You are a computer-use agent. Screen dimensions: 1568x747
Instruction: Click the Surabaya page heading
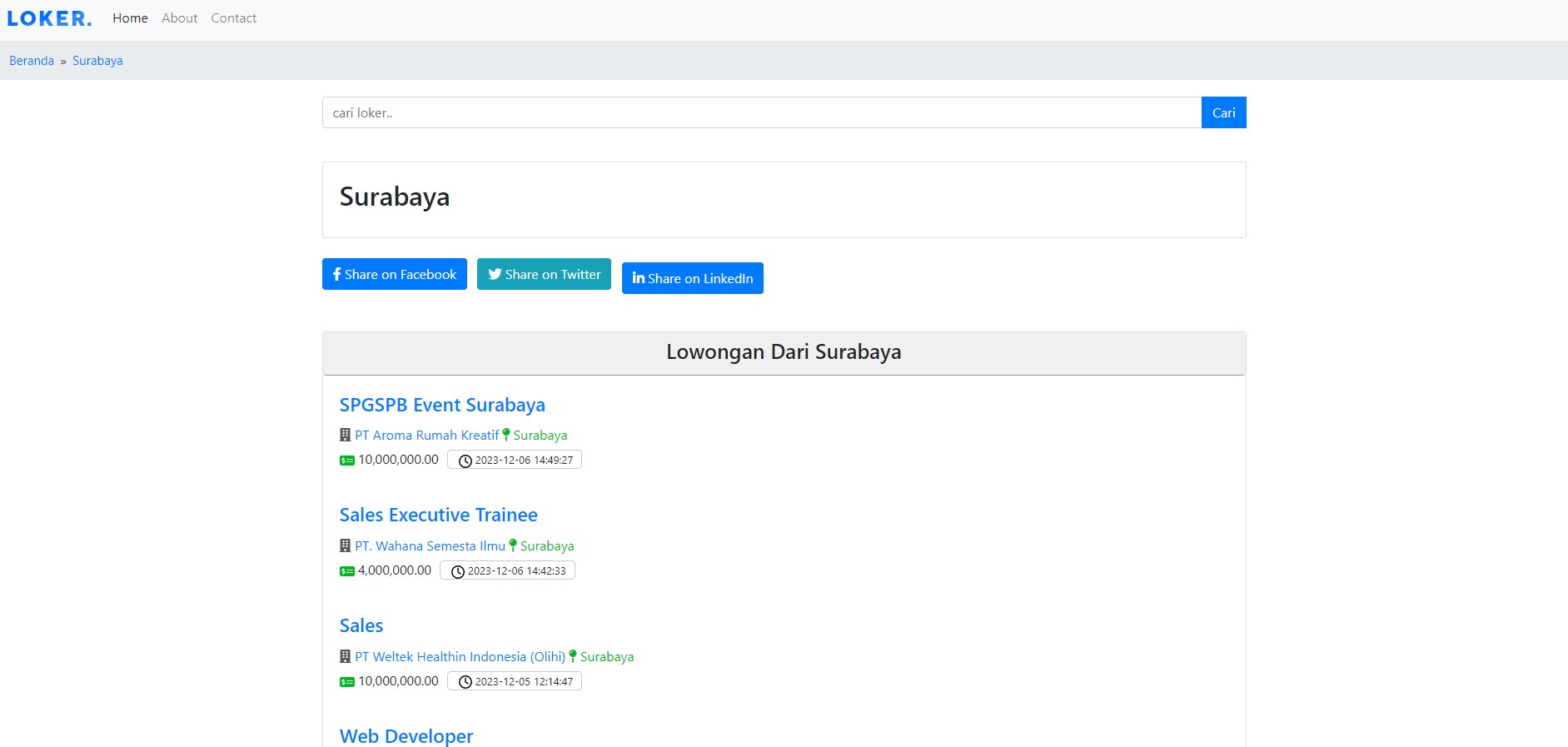point(395,197)
